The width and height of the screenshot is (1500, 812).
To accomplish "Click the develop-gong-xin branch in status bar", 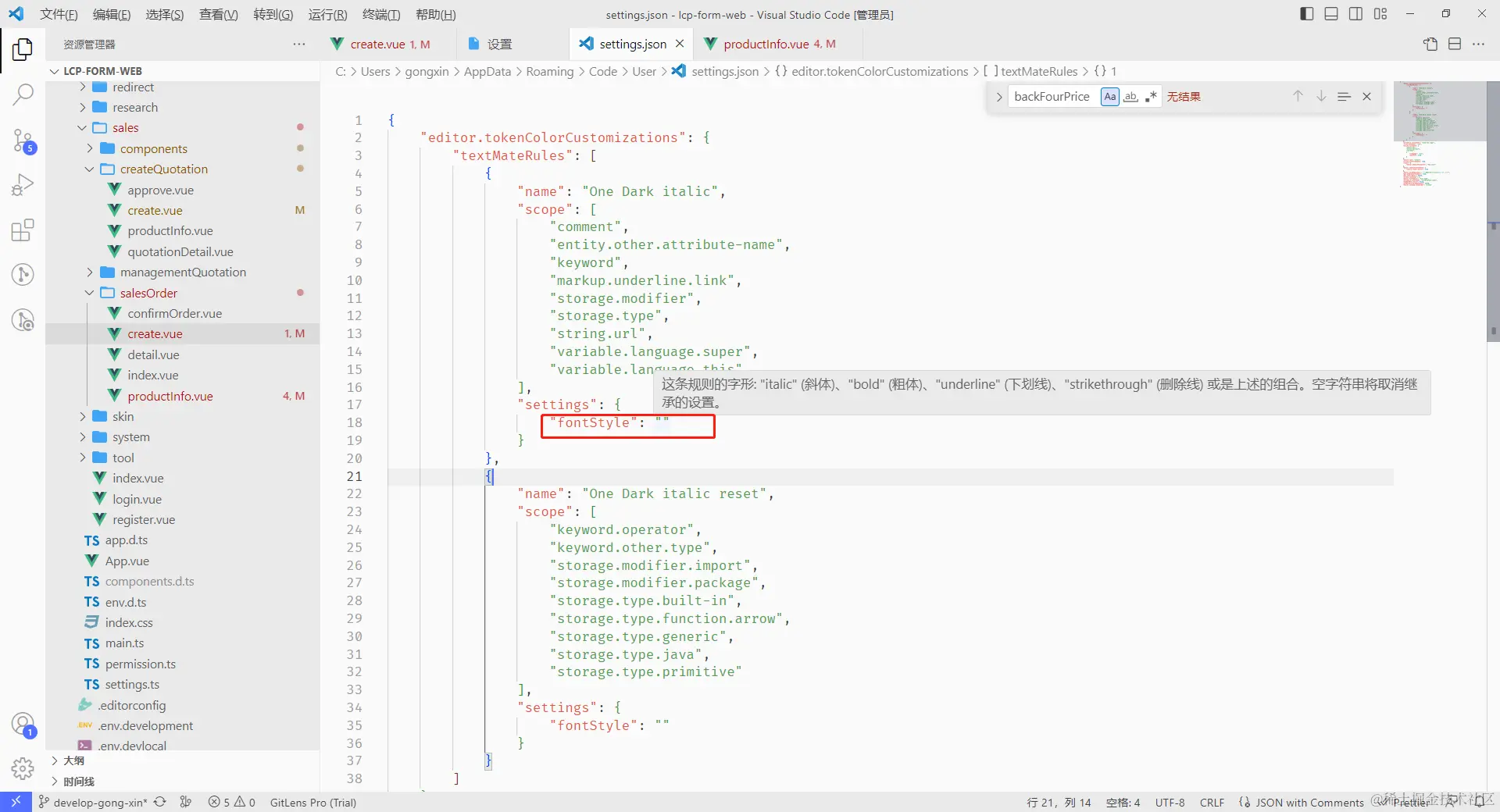I will [x=93, y=802].
